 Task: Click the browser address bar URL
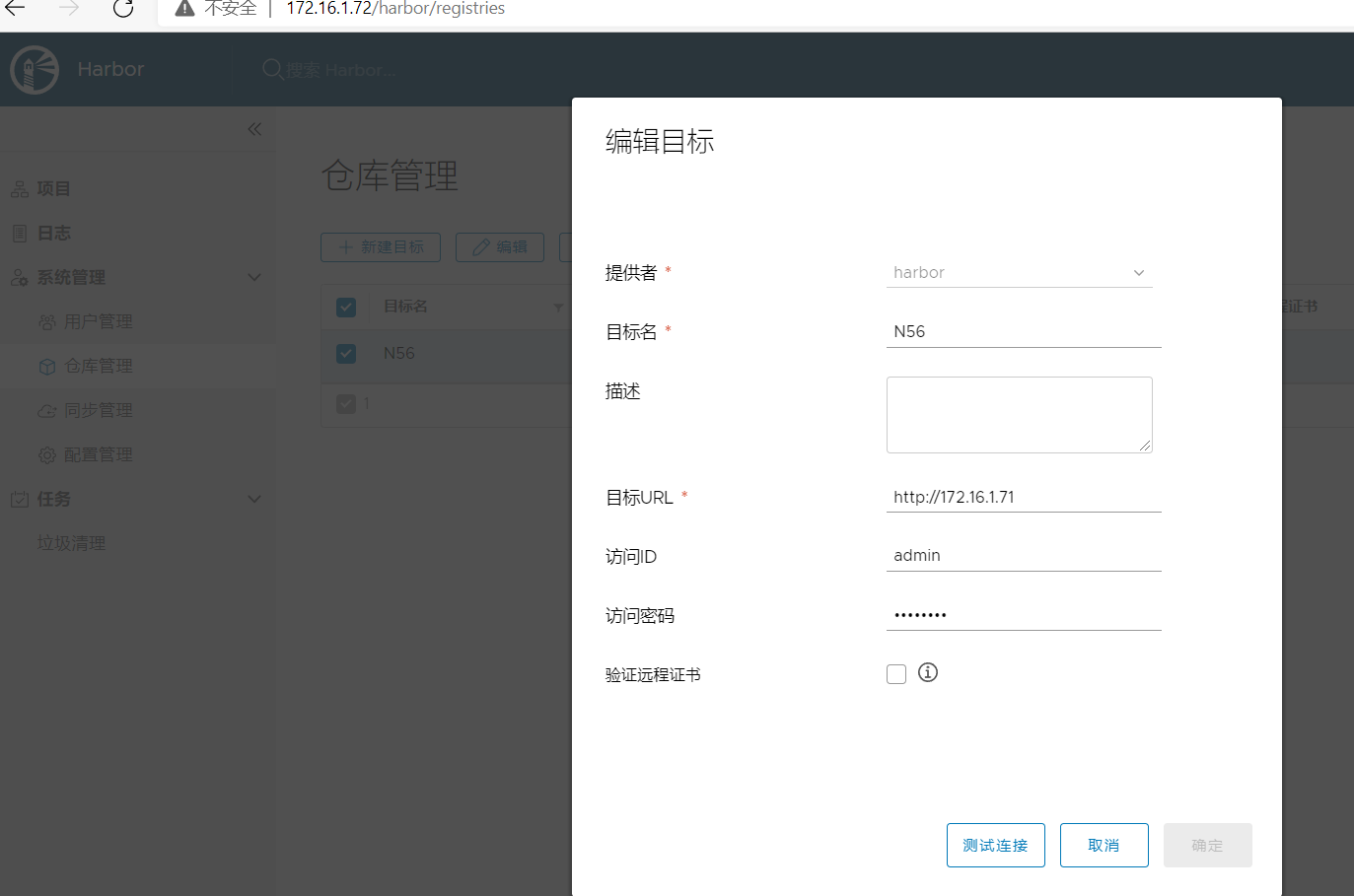[395, 9]
